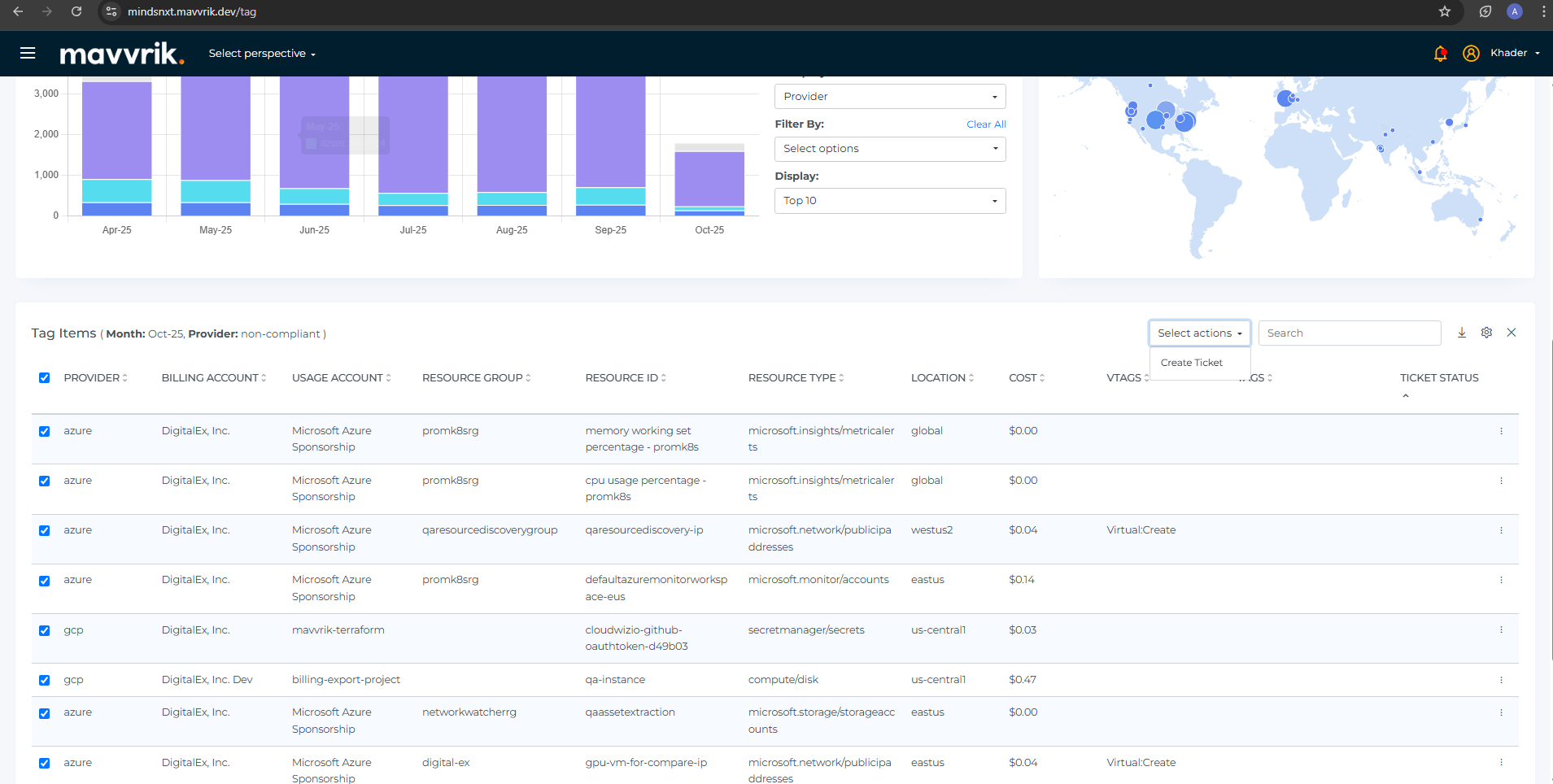Click the Oct-25 purple bar segment
The image size is (1553, 784).
coord(709,179)
